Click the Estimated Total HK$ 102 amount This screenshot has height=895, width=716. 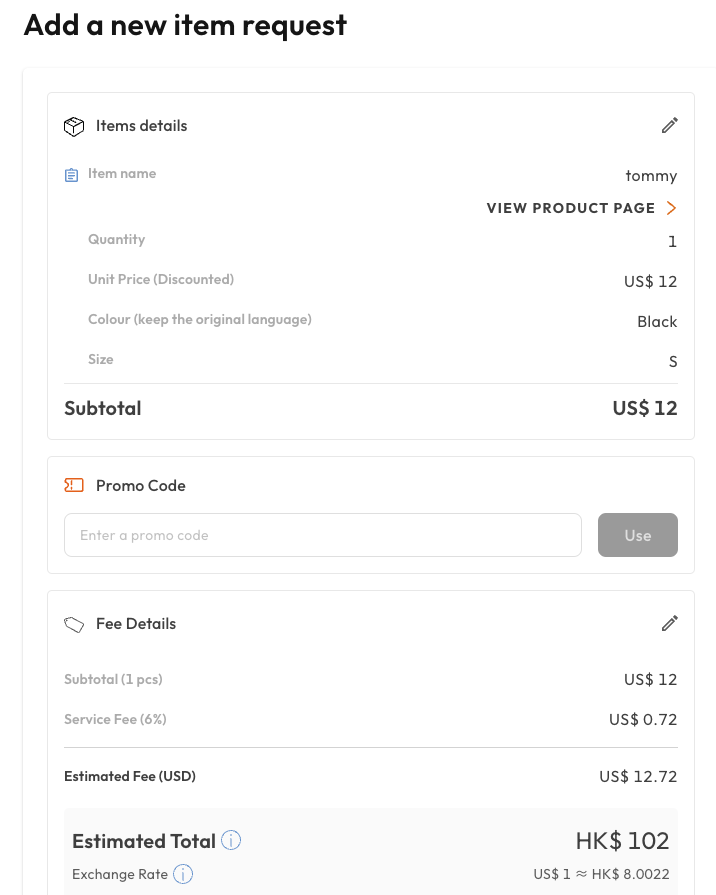pos(622,841)
